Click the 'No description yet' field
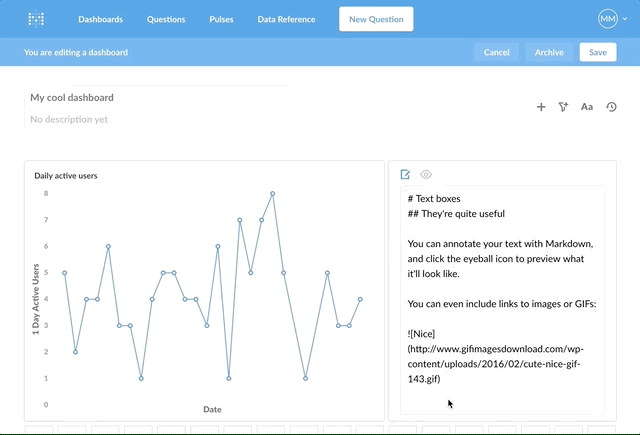Image resolution: width=640 pixels, height=435 pixels. click(69, 120)
